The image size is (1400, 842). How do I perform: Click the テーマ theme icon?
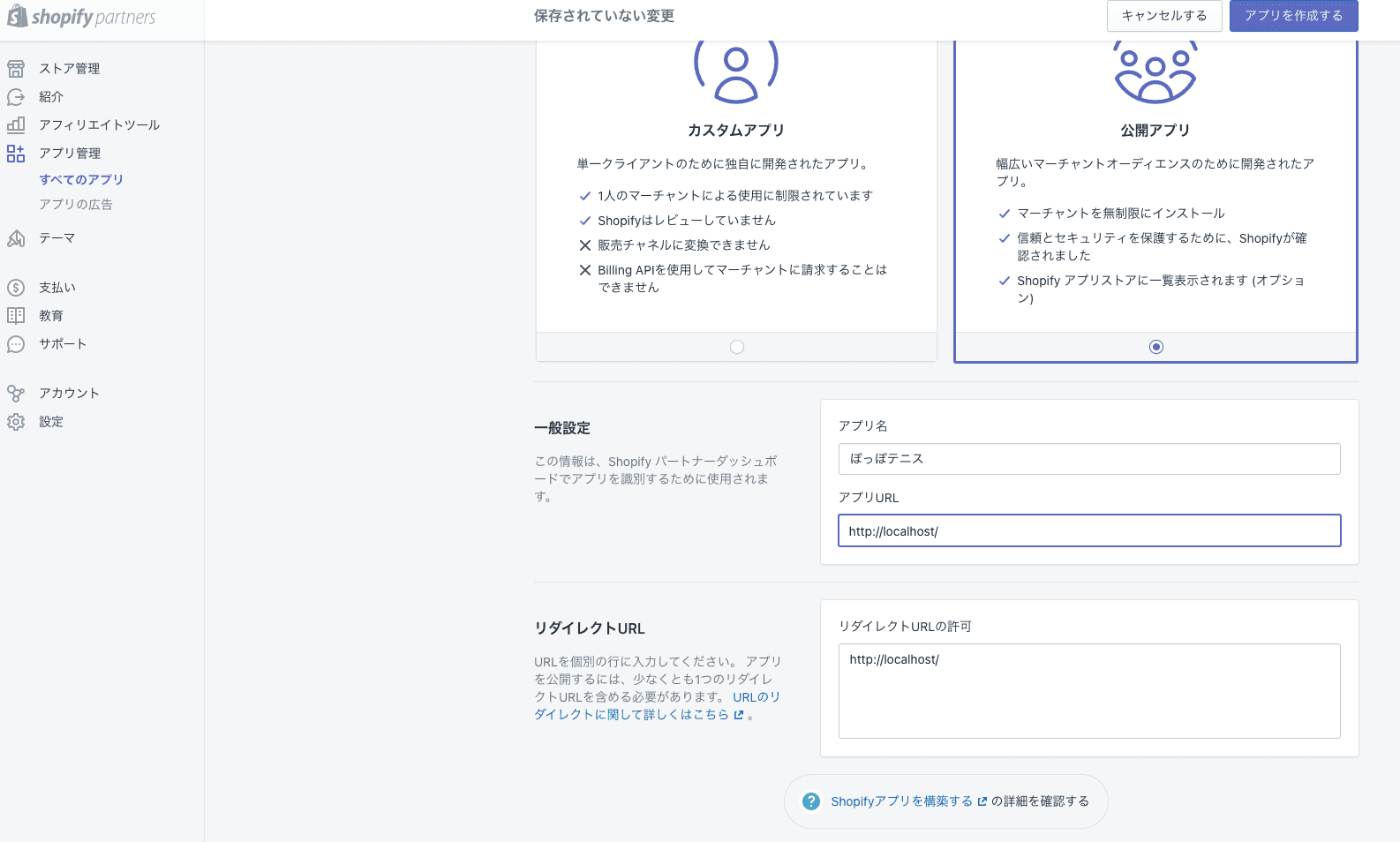(x=16, y=237)
